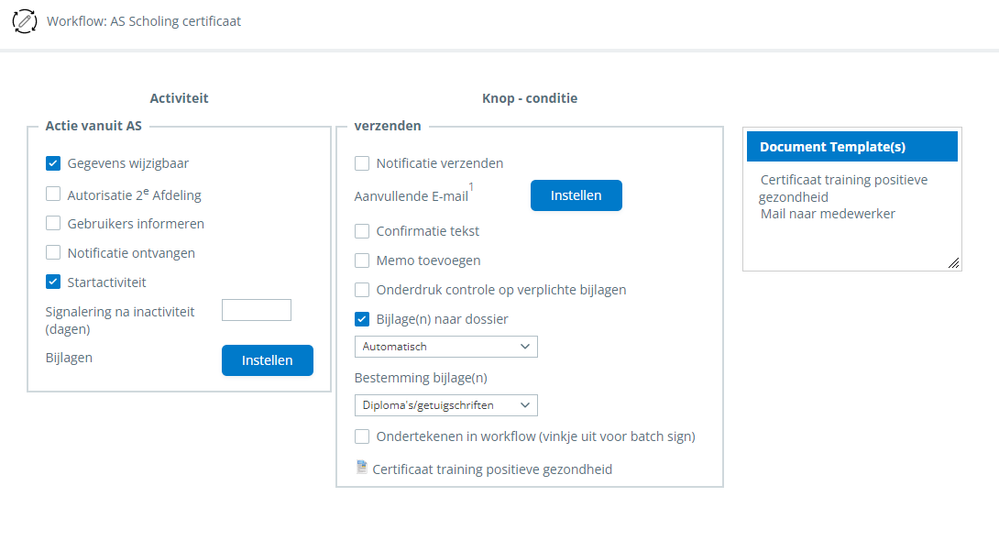Enable Notificatie verzenden checkbox
The height and width of the screenshot is (543, 999).
pyautogui.click(x=362, y=164)
